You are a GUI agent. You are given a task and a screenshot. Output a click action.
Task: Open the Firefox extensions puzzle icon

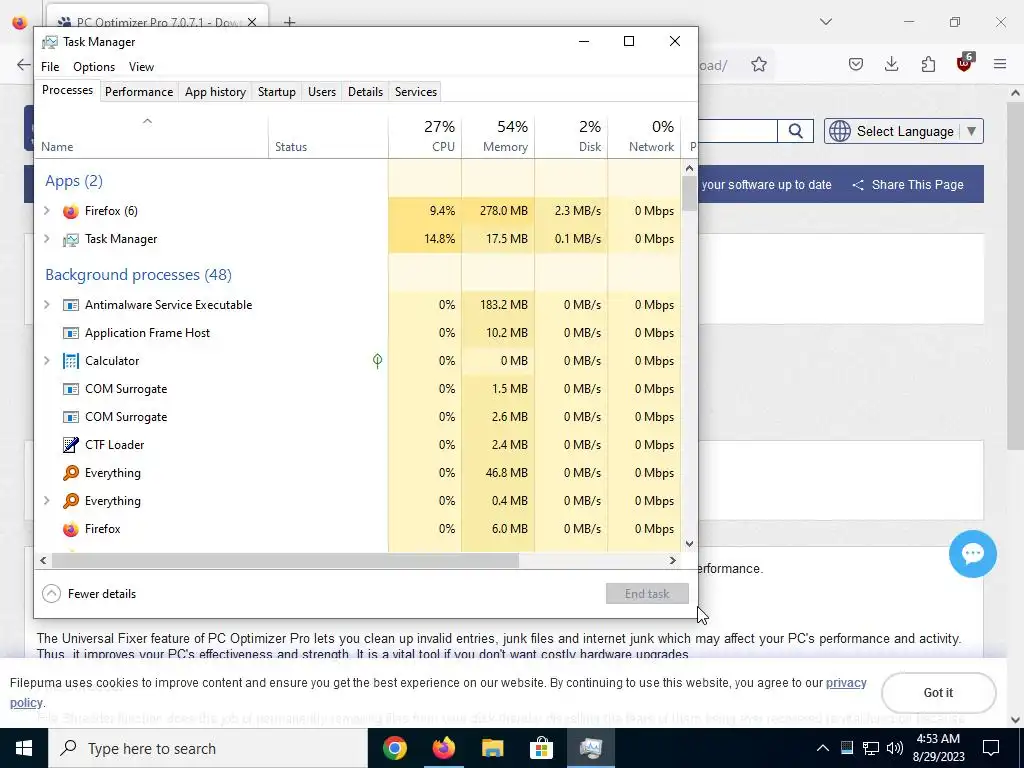(x=928, y=64)
